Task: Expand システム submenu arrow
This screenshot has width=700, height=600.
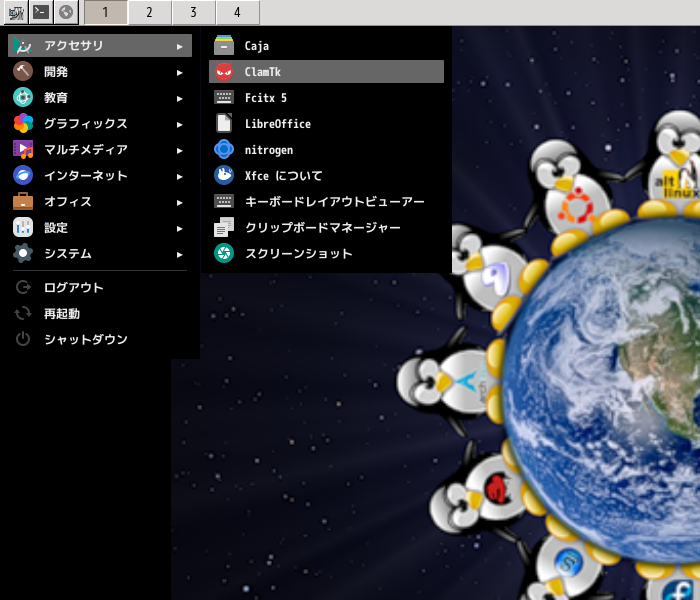Action: pyautogui.click(x=179, y=255)
